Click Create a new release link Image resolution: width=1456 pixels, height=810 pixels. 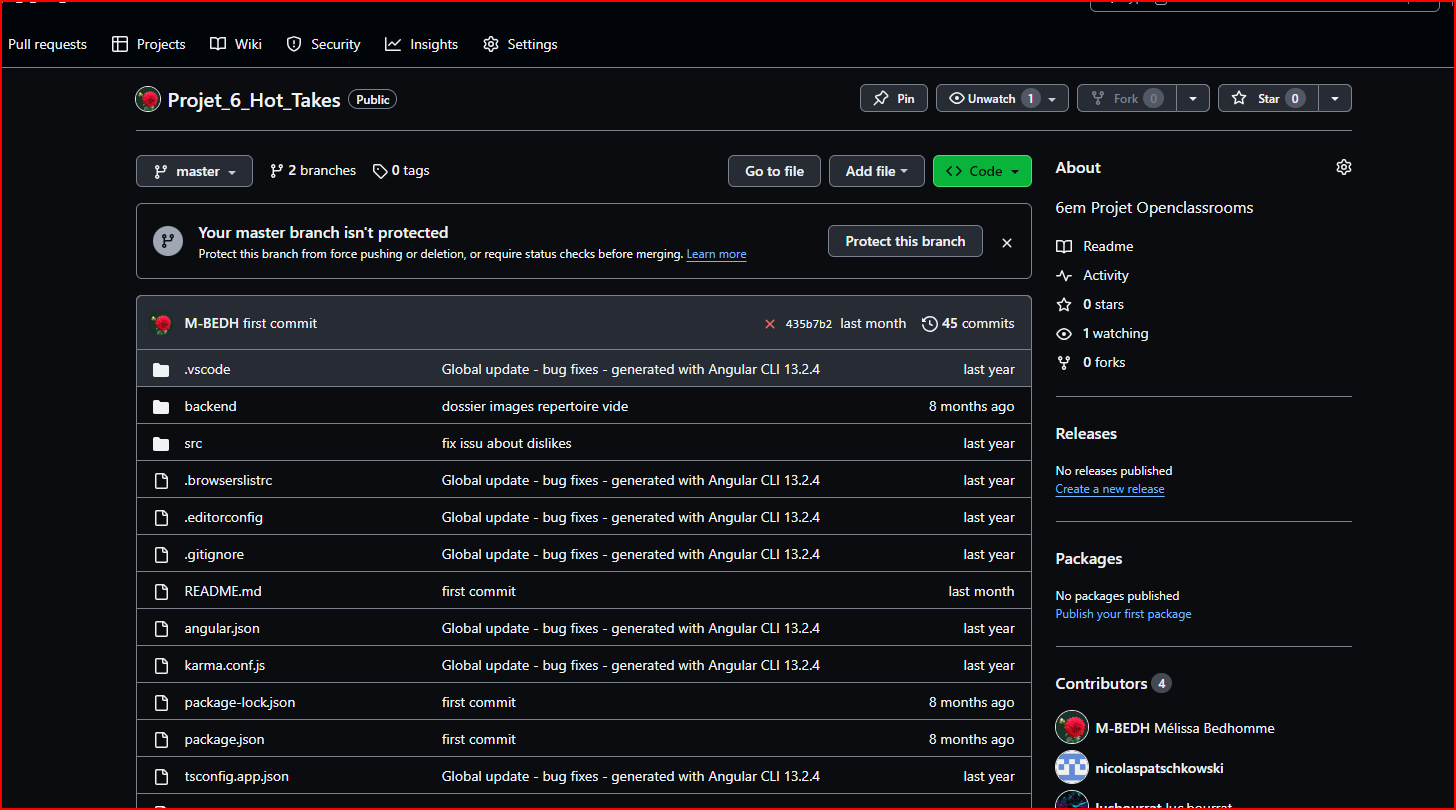click(1109, 489)
